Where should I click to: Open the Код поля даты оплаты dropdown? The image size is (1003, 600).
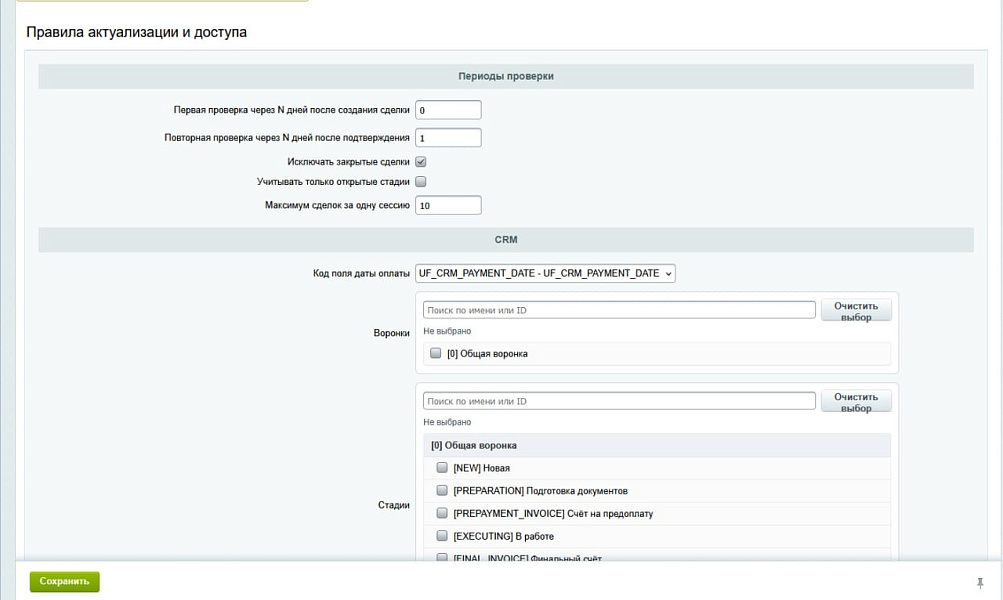click(x=545, y=273)
